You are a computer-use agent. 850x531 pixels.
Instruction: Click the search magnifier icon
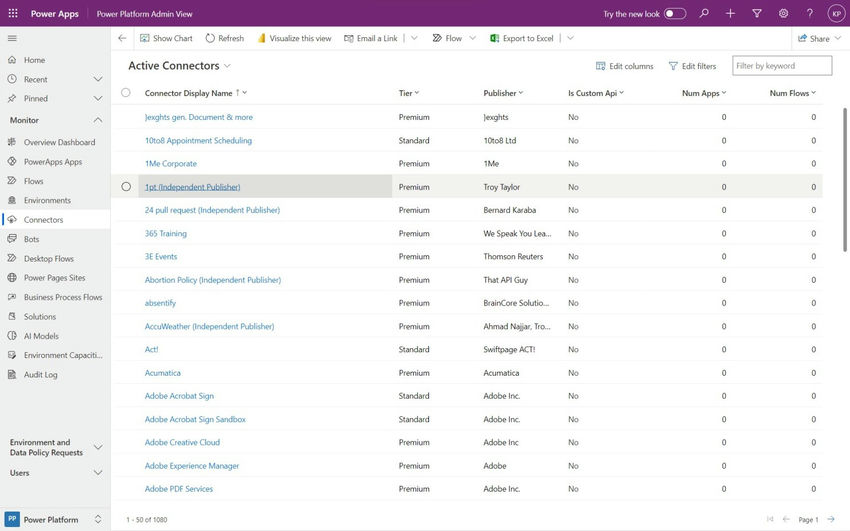pyautogui.click(x=704, y=14)
